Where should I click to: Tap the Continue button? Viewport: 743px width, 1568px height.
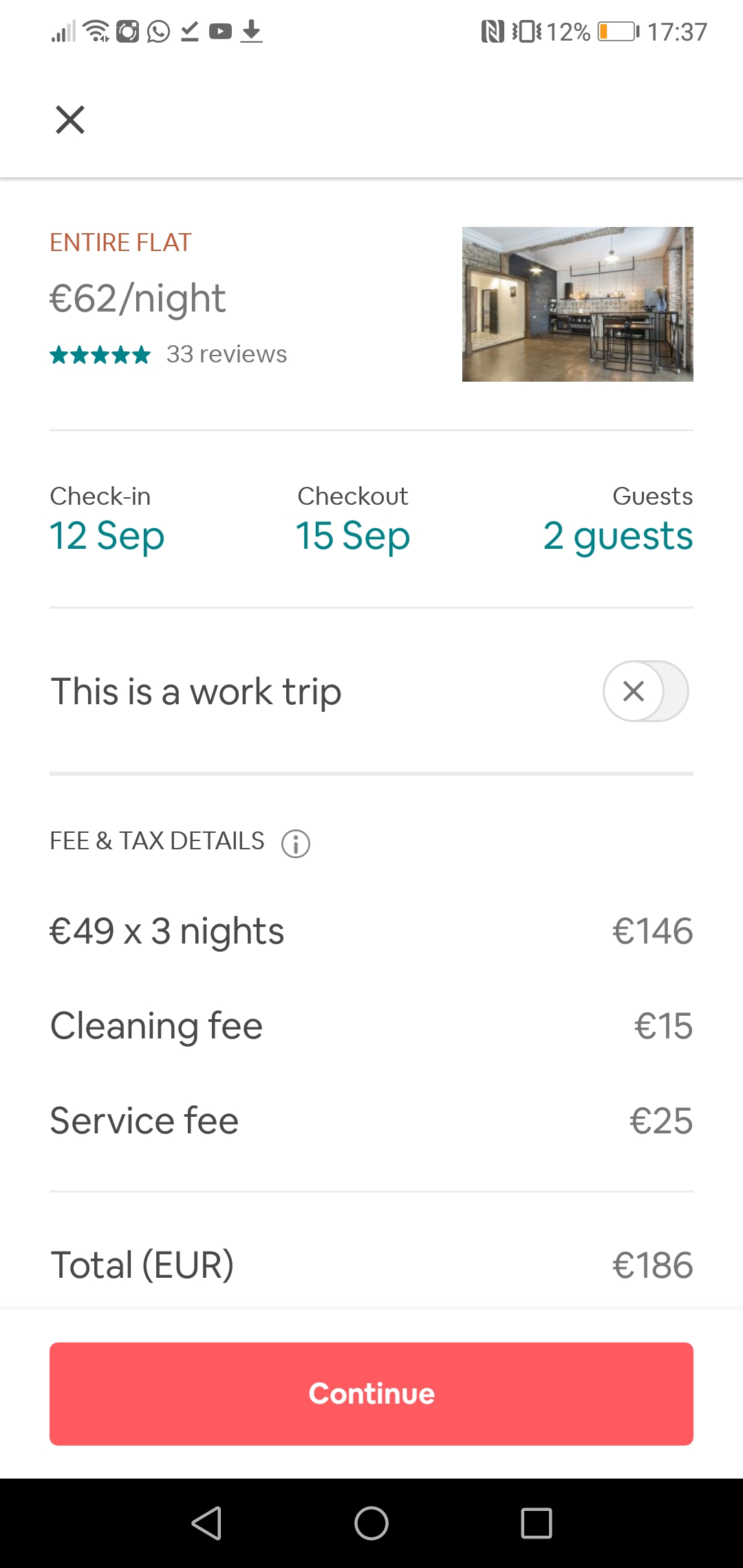[371, 1393]
